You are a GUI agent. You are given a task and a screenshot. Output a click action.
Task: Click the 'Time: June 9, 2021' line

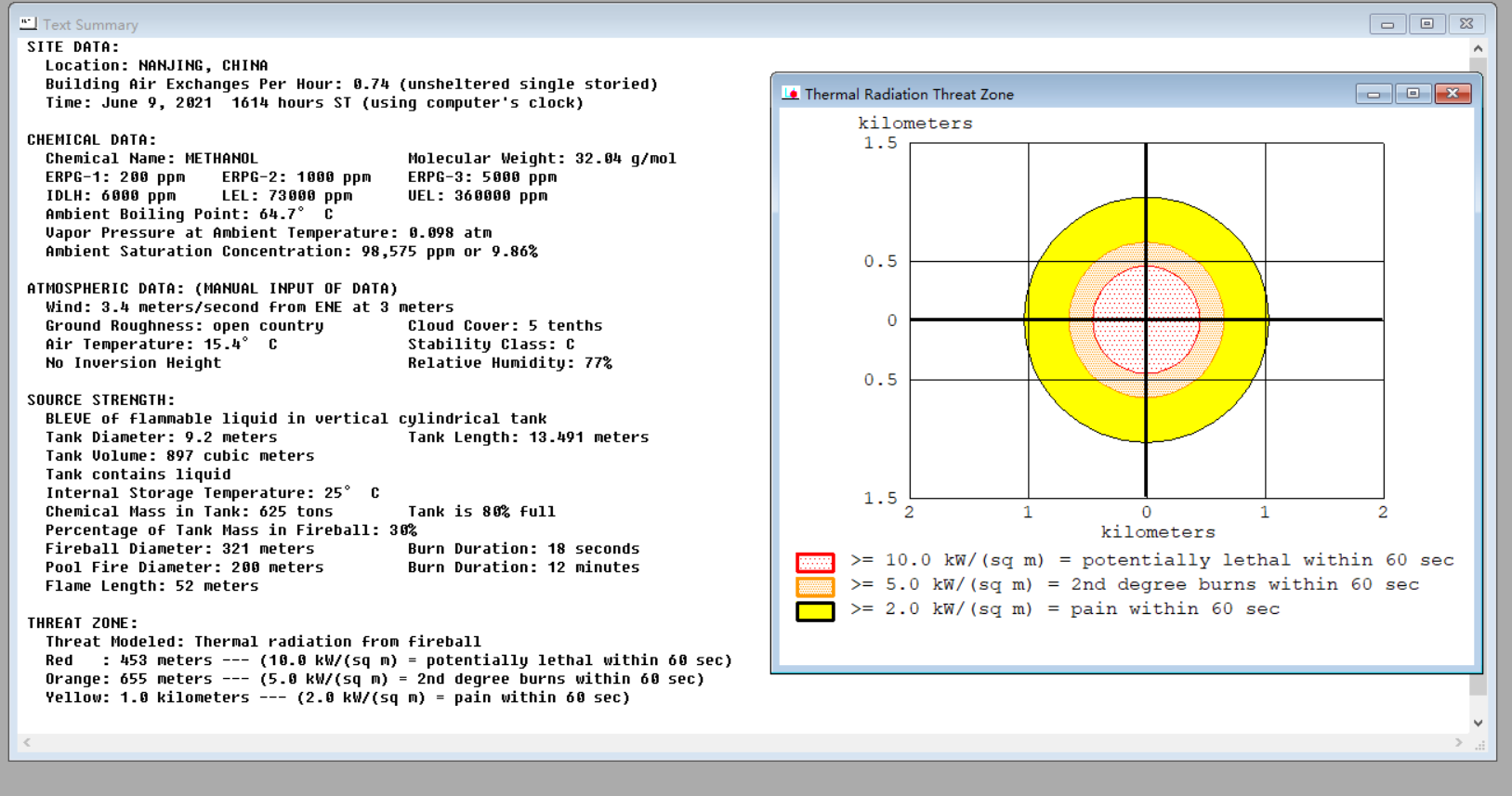[x=314, y=103]
